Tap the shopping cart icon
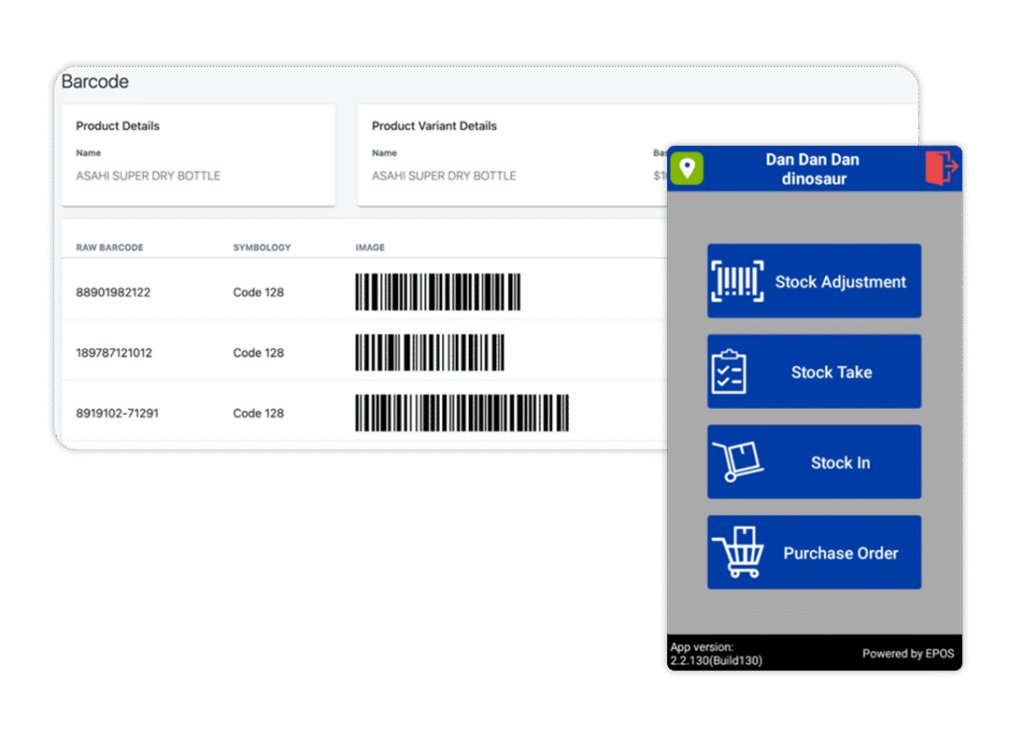Image resolution: width=1024 pixels, height=736 pixels. click(x=738, y=552)
